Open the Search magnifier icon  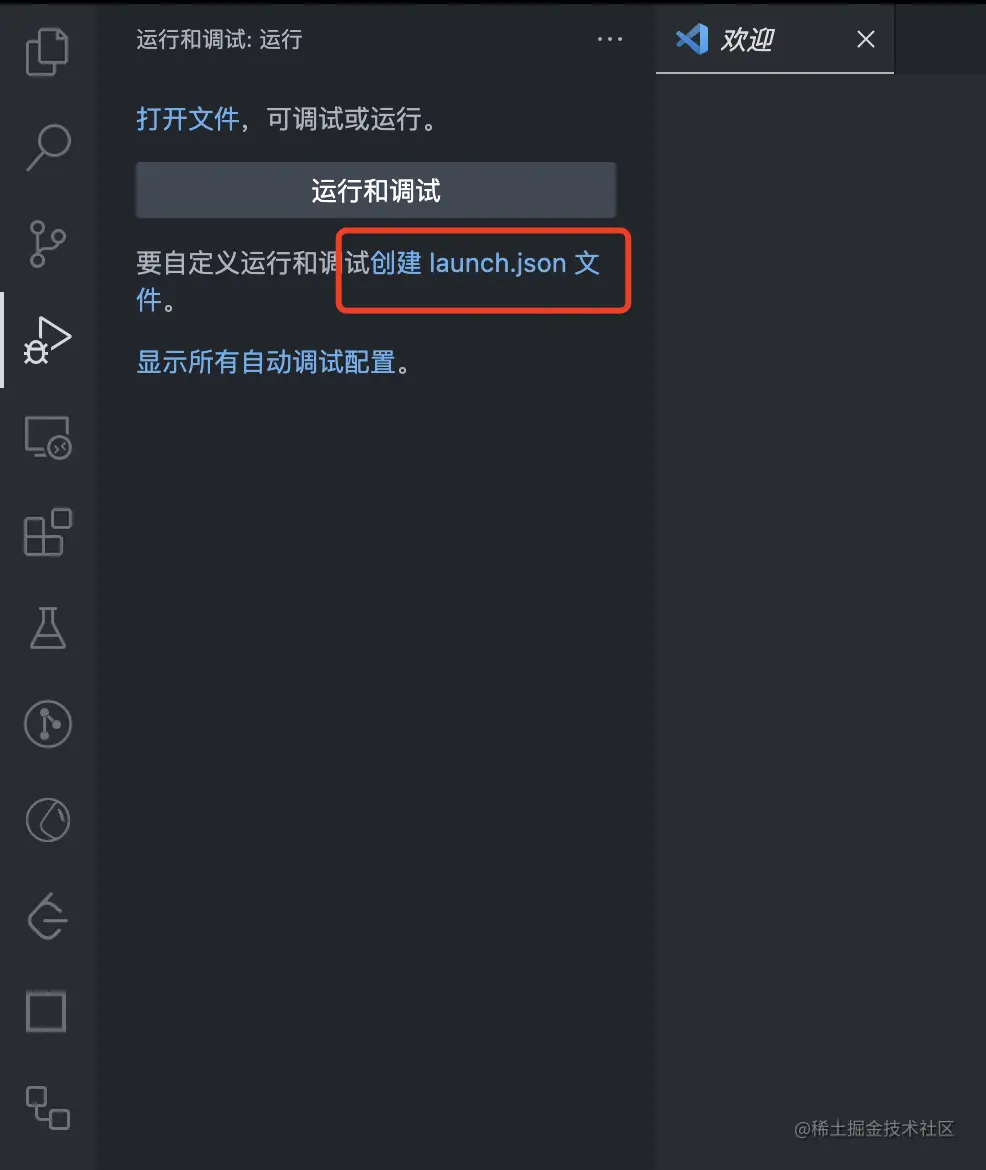(x=49, y=147)
